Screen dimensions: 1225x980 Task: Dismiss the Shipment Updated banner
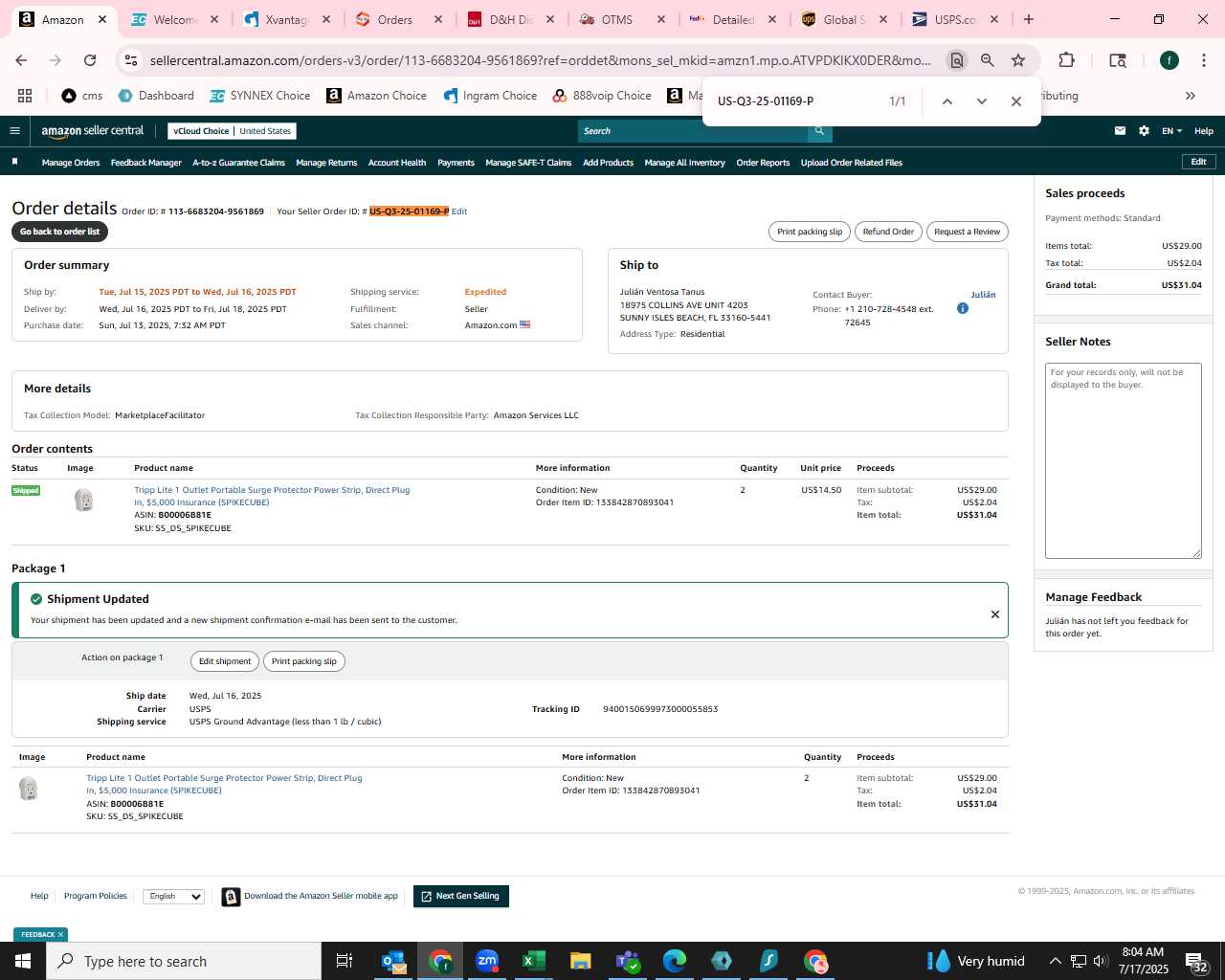pos(995,614)
